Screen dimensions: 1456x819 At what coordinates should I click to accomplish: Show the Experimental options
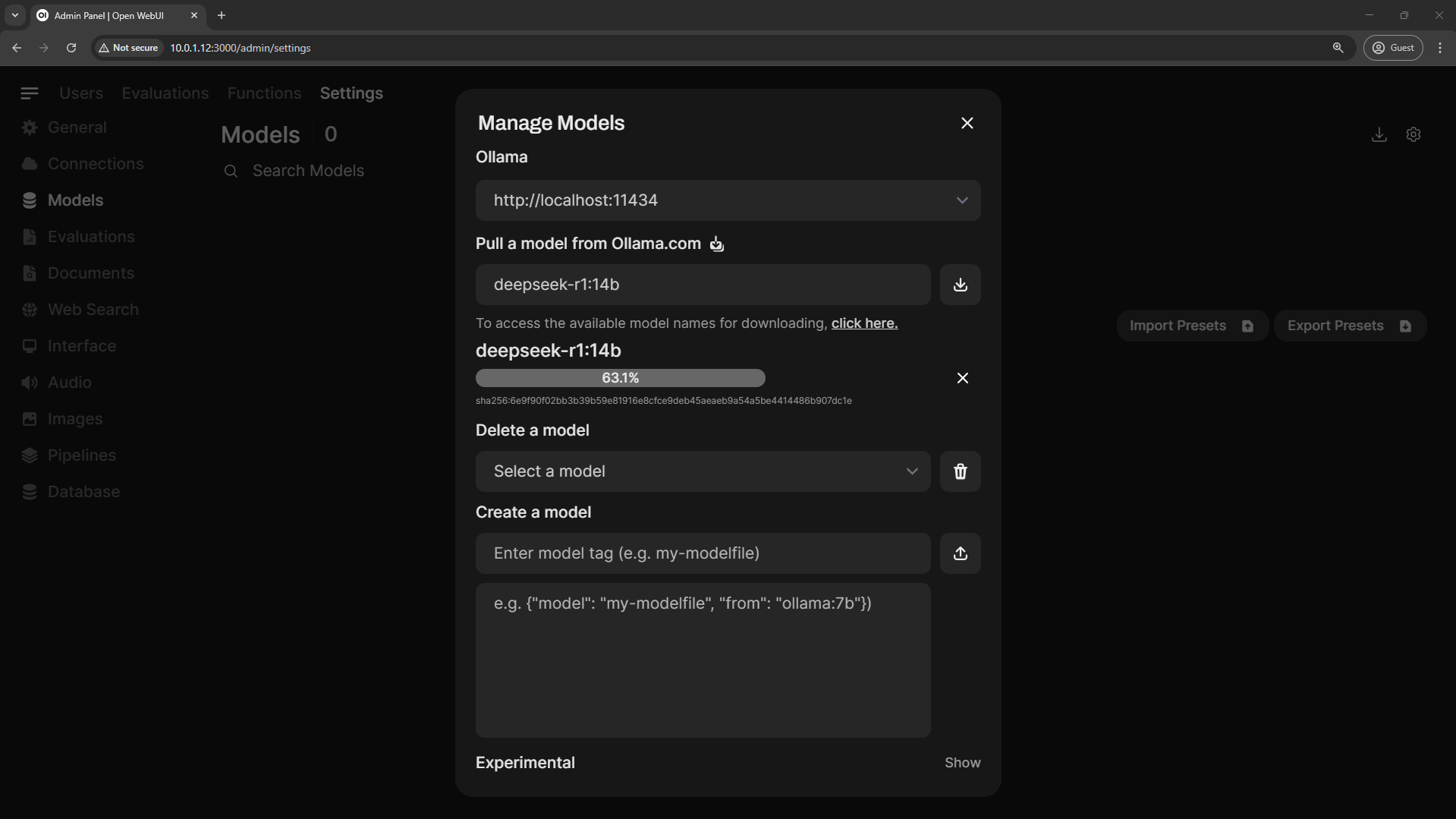pos(962,762)
